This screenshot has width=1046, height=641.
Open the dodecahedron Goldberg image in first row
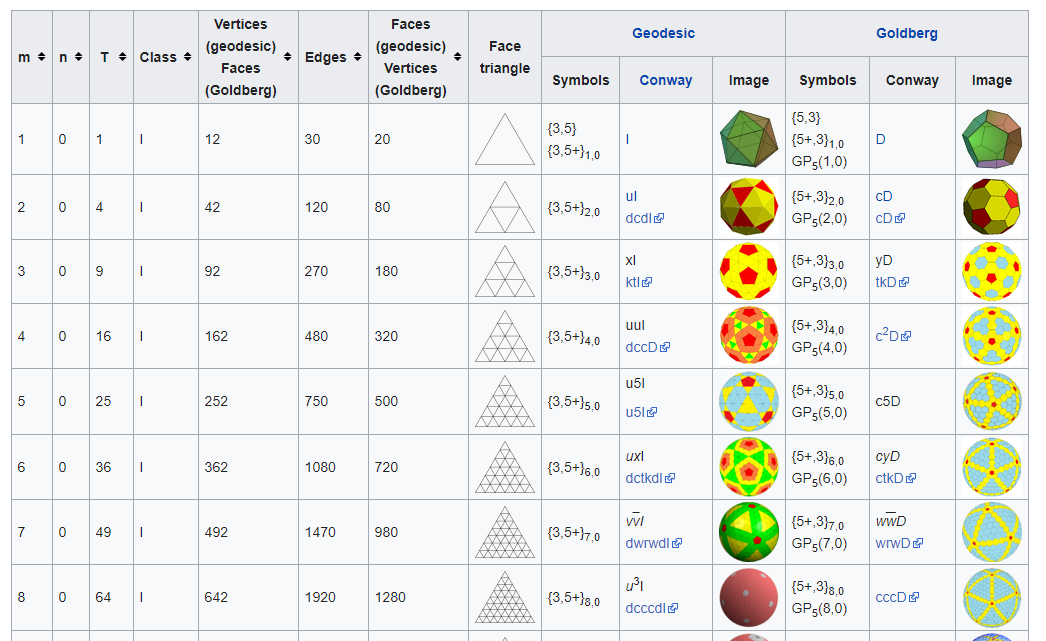[x=991, y=139]
